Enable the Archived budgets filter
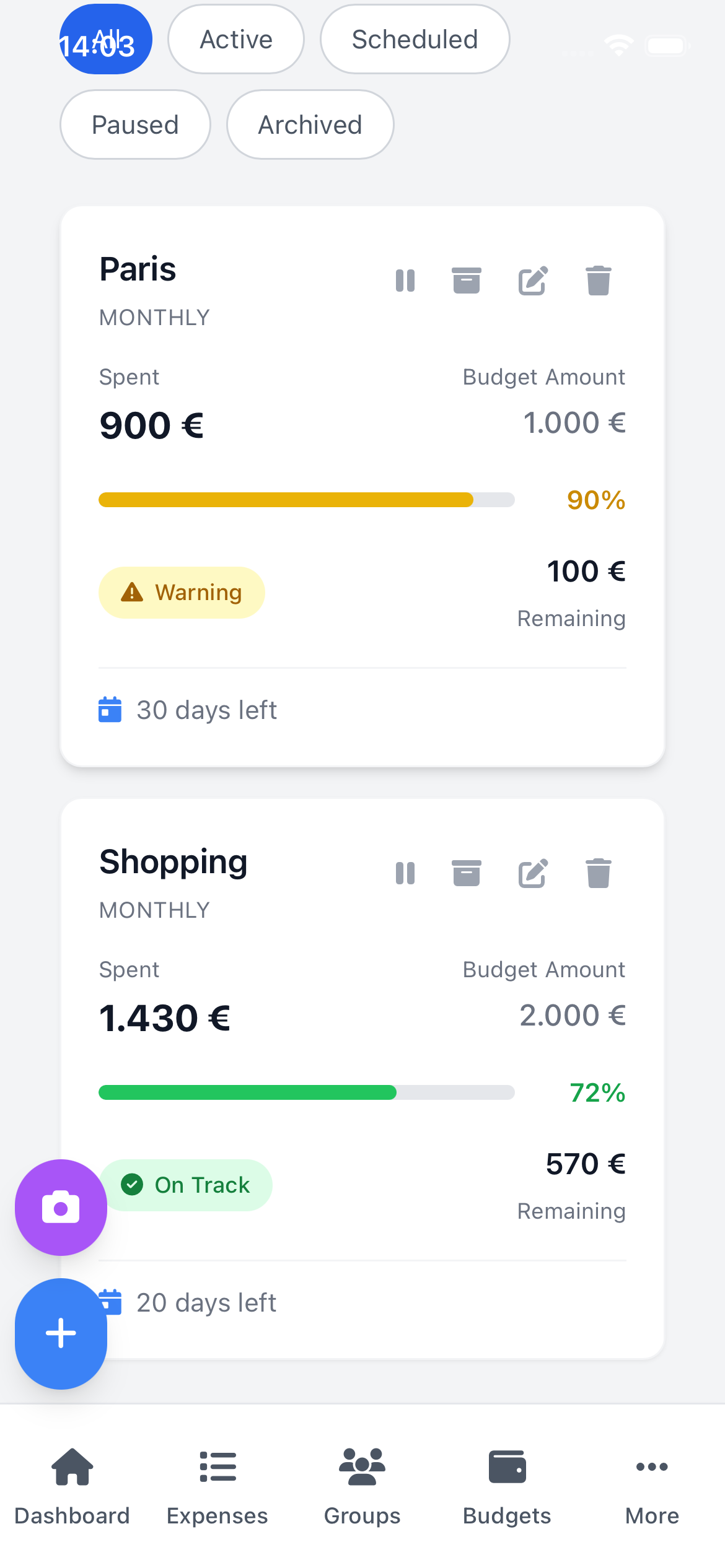This screenshot has width=725, height=1568. tap(310, 124)
